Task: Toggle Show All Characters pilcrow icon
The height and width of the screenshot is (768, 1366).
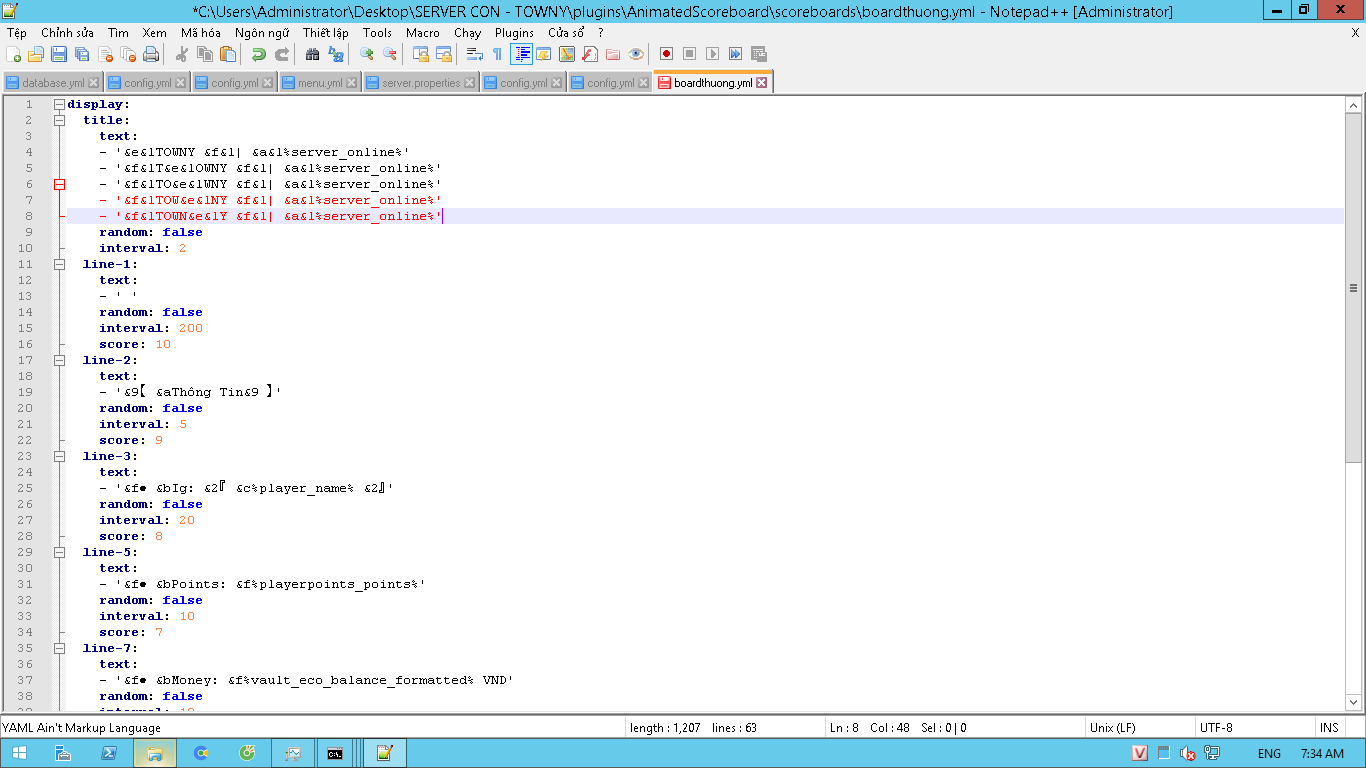Action: click(497, 54)
